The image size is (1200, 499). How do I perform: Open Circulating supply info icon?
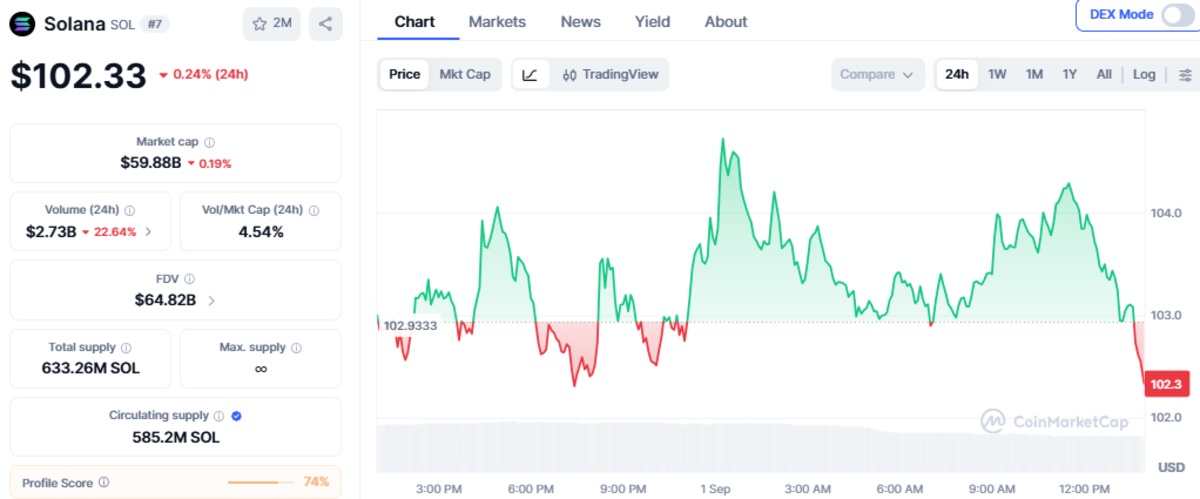(218, 415)
